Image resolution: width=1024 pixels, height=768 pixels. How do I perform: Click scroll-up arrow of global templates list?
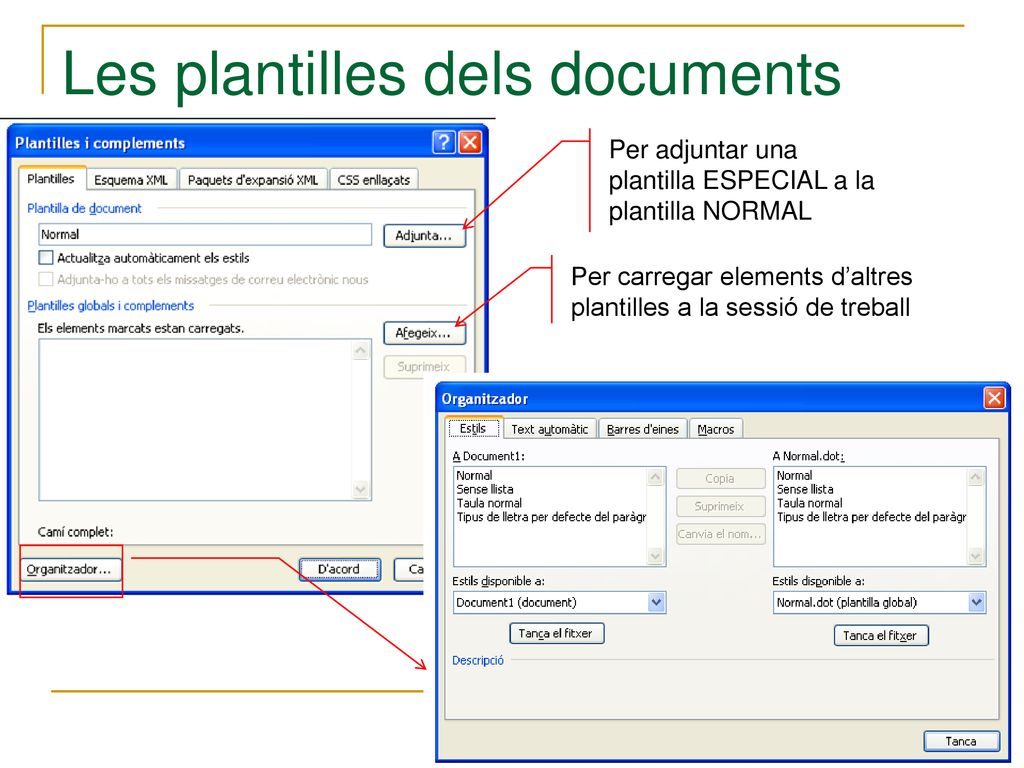coord(360,351)
